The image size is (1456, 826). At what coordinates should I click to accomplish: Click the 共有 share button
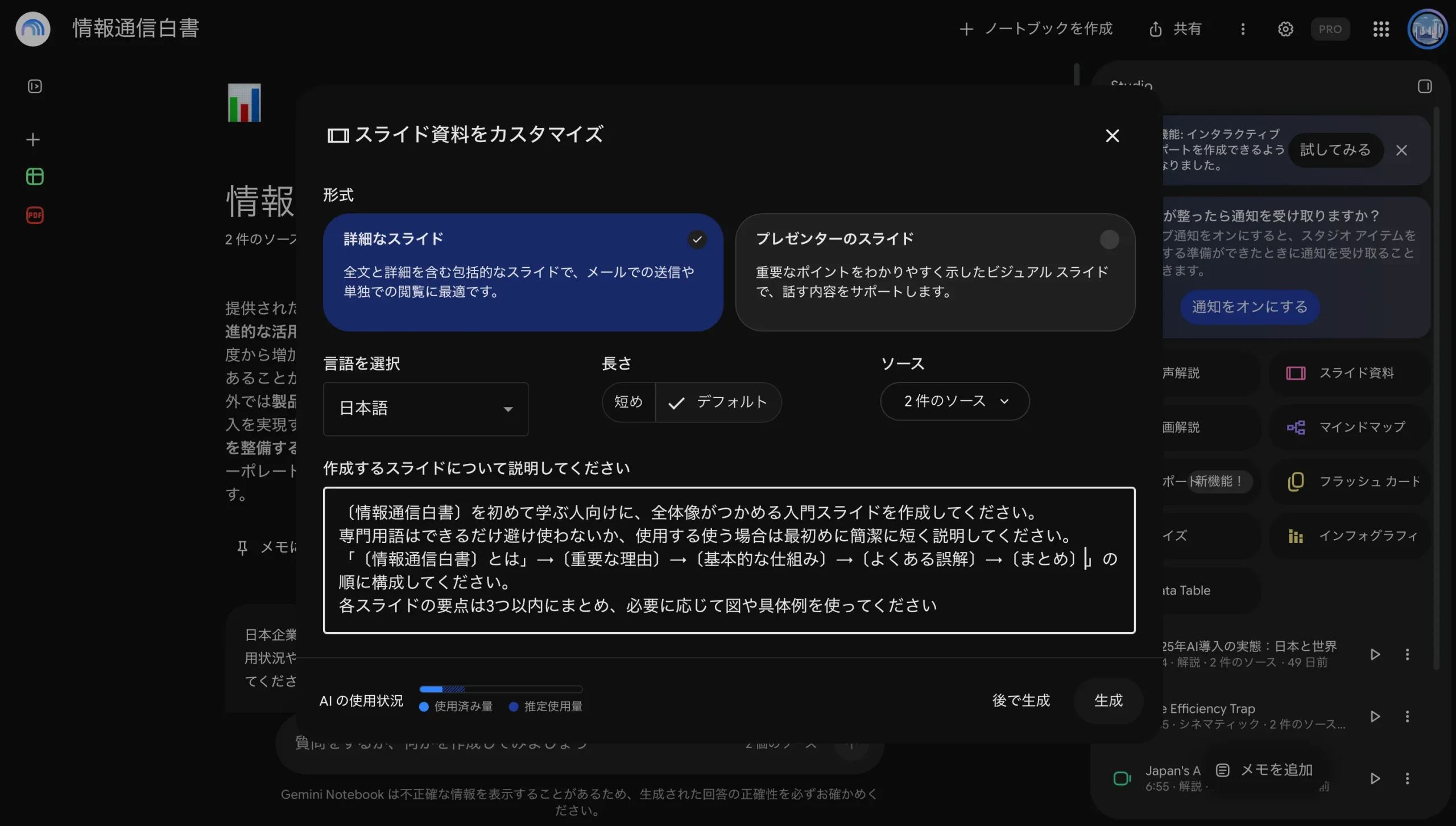[1175, 29]
